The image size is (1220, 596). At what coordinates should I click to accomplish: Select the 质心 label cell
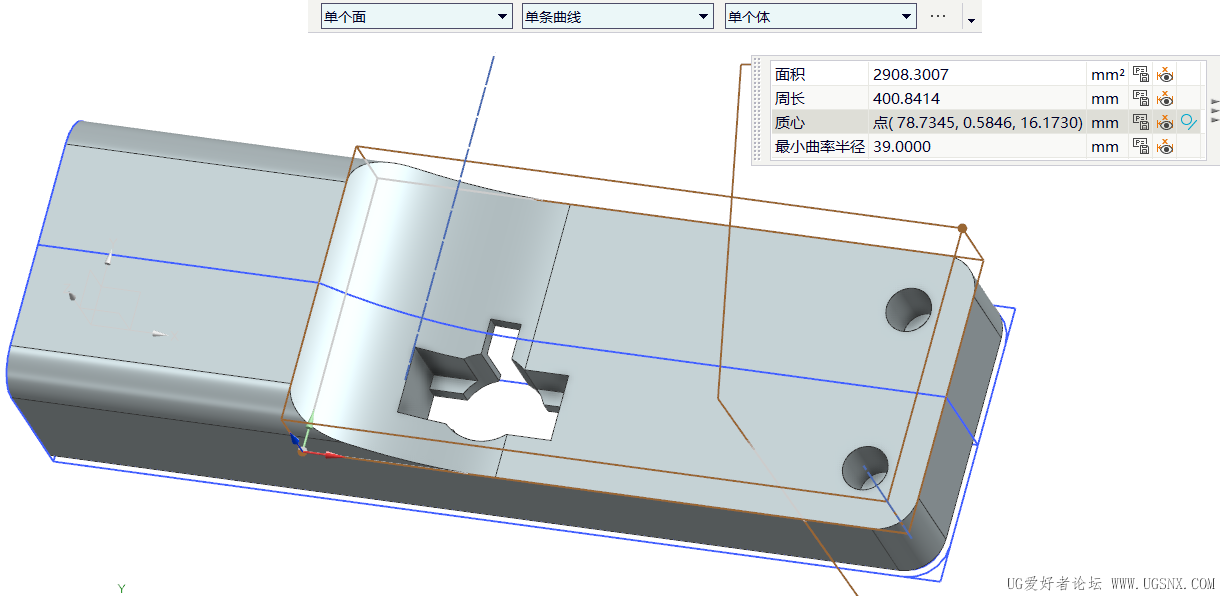(x=820, y=122)
